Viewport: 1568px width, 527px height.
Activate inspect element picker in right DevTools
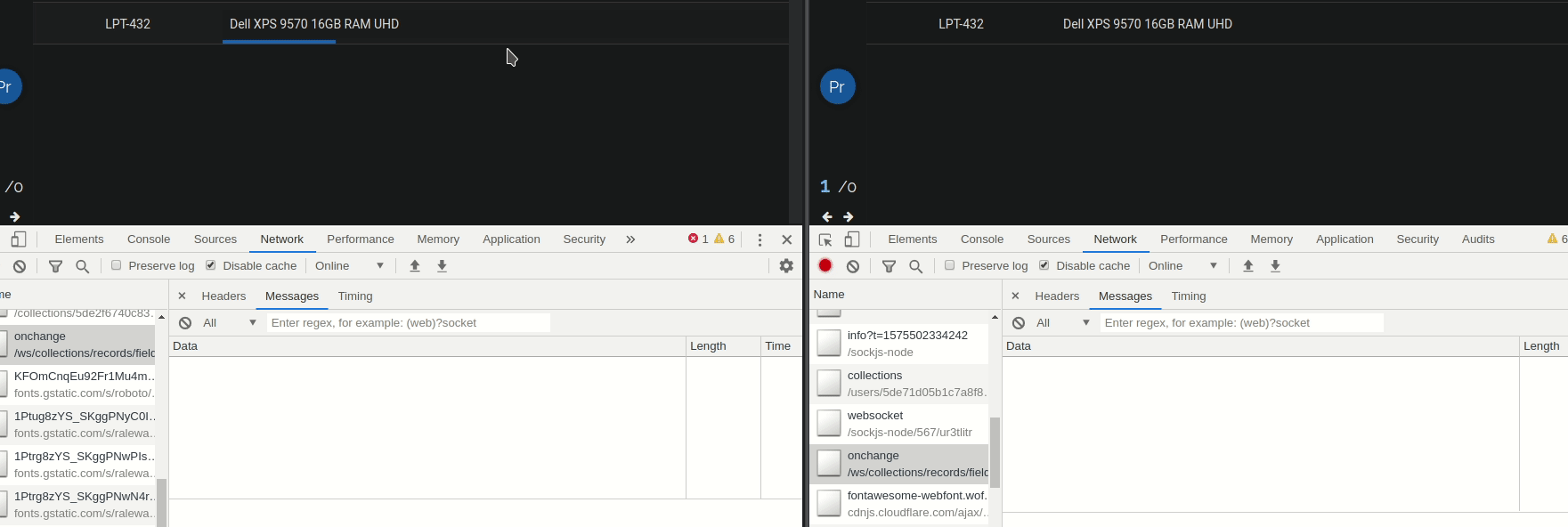coord(825,239)
